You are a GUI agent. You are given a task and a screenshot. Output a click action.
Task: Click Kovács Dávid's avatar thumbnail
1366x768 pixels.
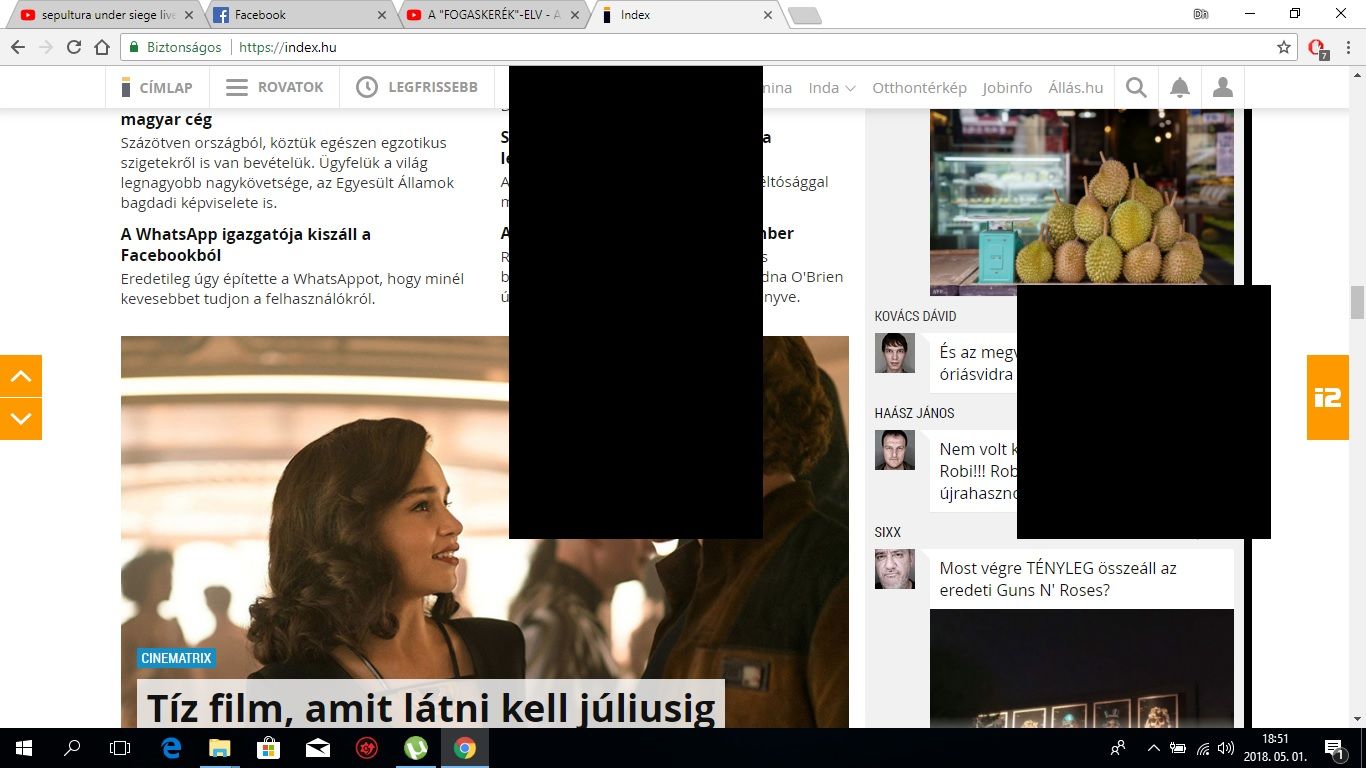point(895,353)
